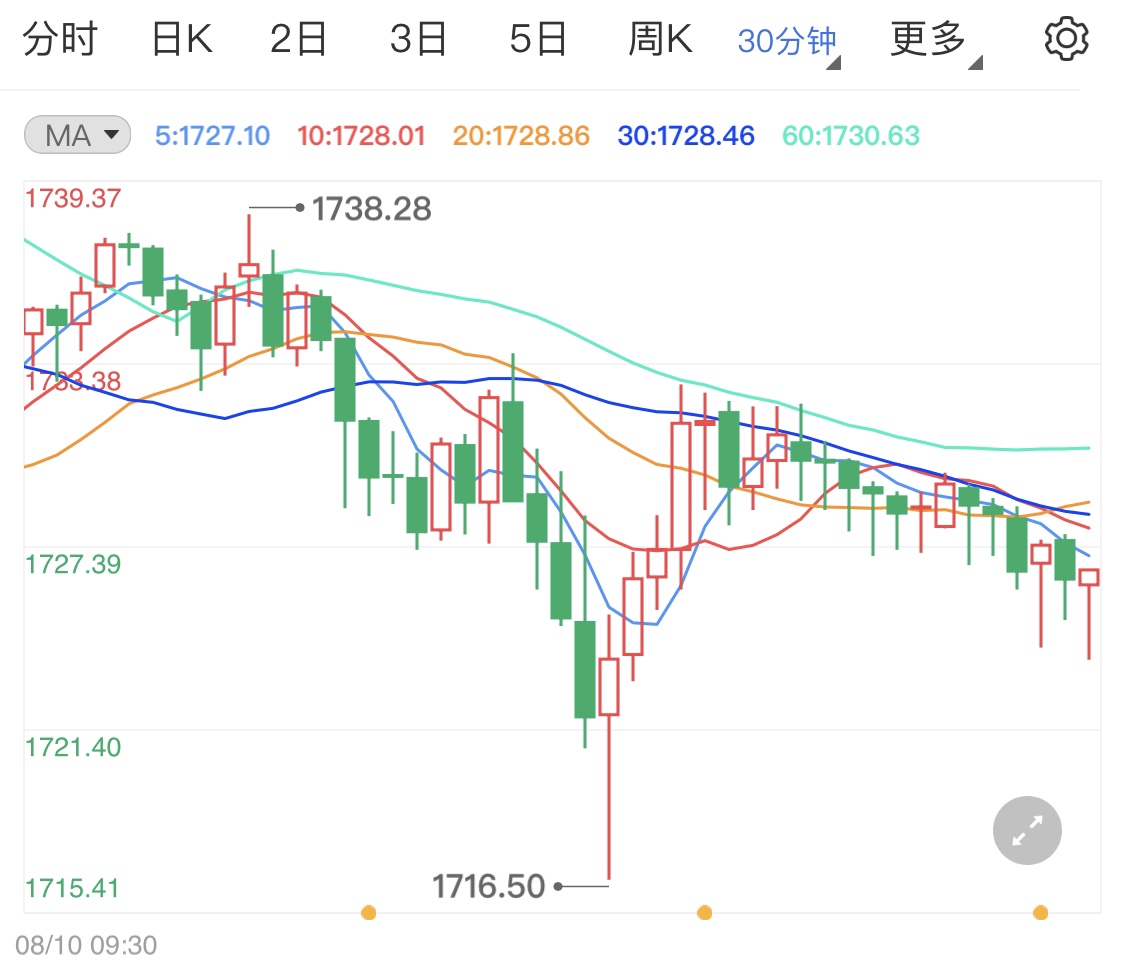Screen dimensions: 1125x975
Task: Select the red MA10 value 1728.01
Action: pyautogui.click(x=360, y=134)
